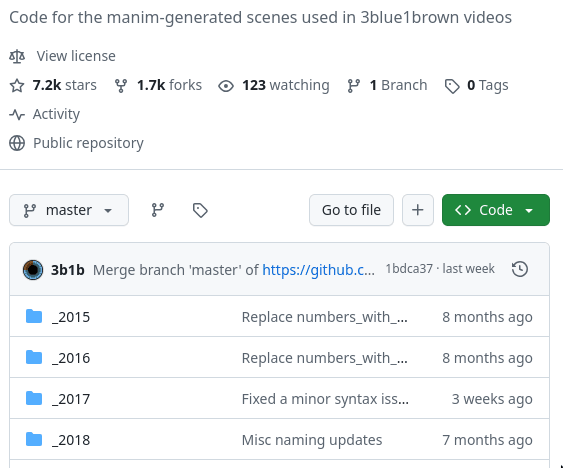Viewport: 563px width, 468px height.
Task: Click the _2015 folder icon
Action: (x=34, y=316)
